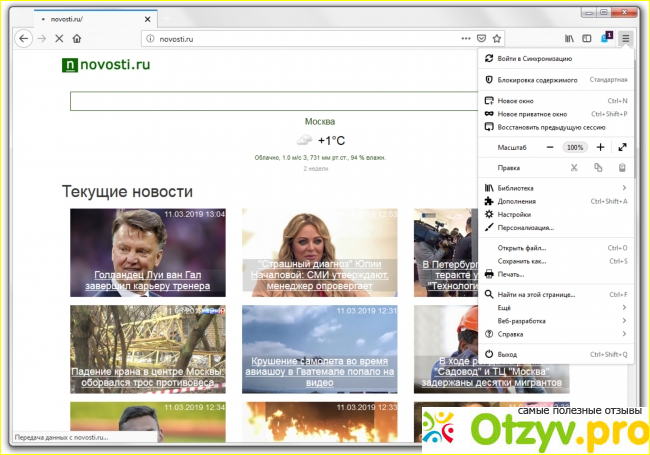Open page actions three-dot menu in address bar

pyautogui.click(x=465, y=38)
